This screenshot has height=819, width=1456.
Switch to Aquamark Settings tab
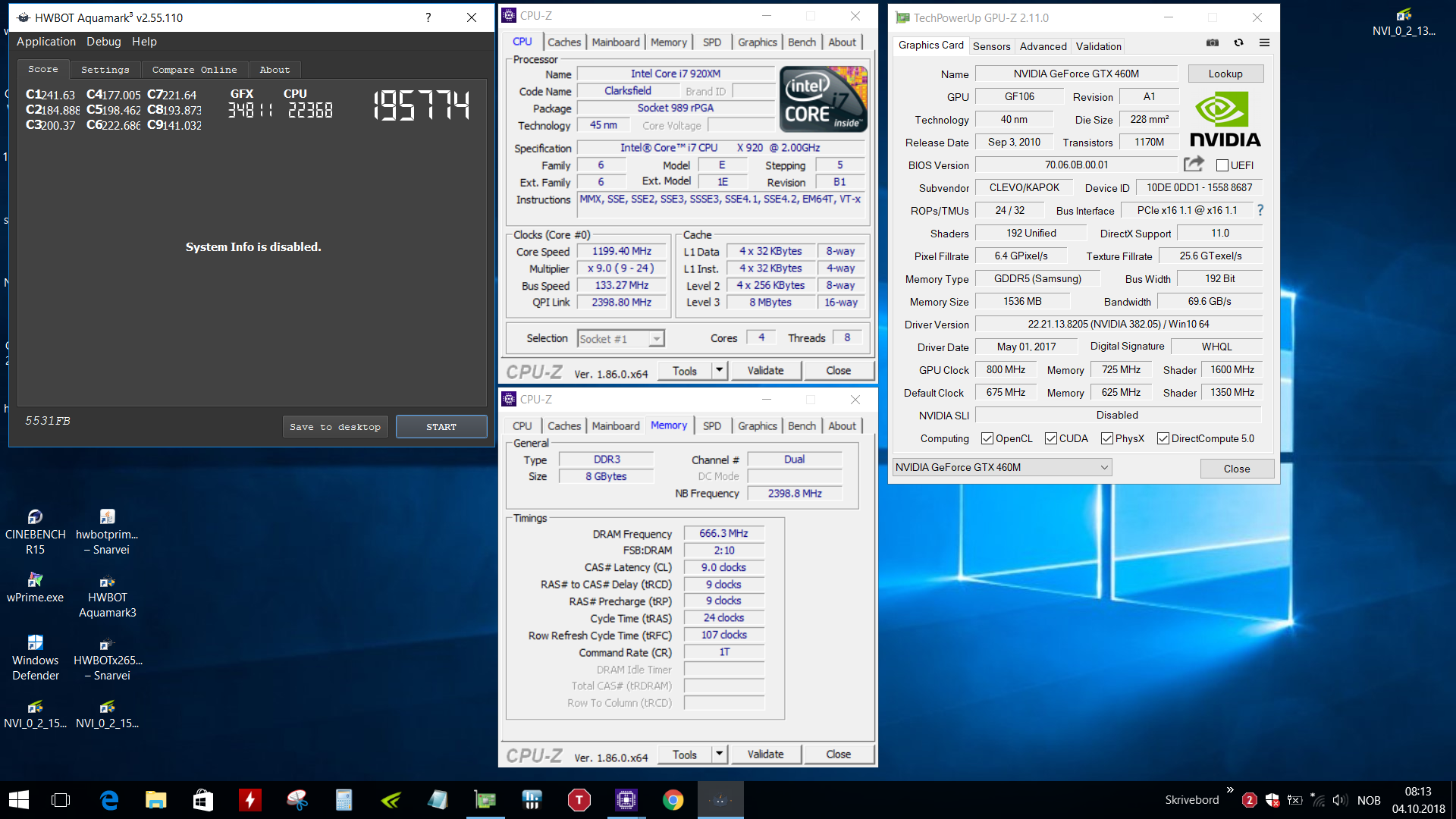tap(105, 70)
